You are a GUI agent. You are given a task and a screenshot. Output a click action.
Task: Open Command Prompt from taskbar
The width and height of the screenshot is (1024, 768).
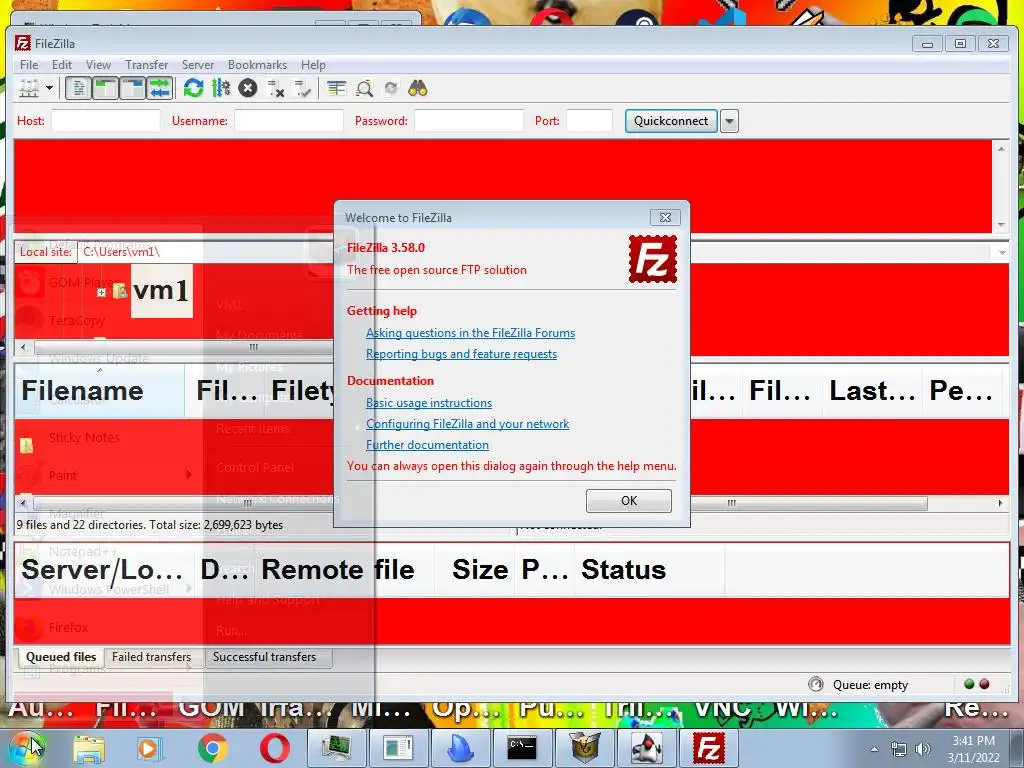click(x=522, y=748)
